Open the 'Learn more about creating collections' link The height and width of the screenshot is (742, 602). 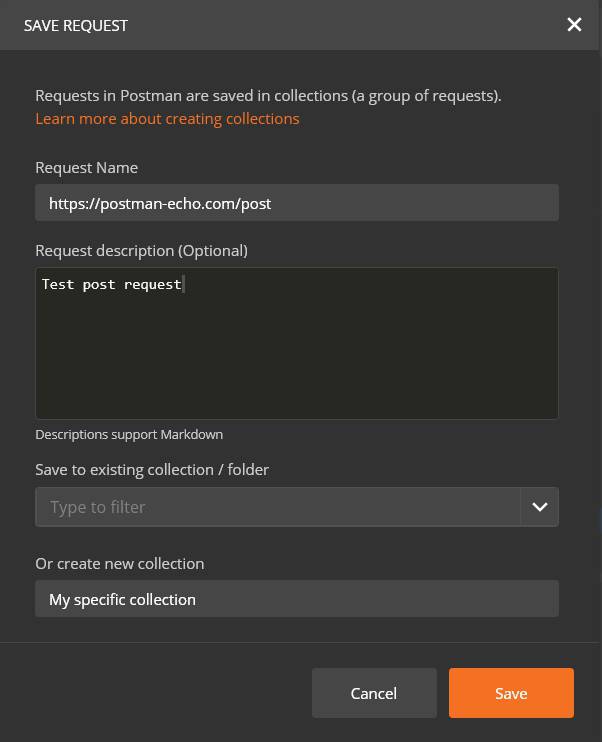(x=167, y=118)
